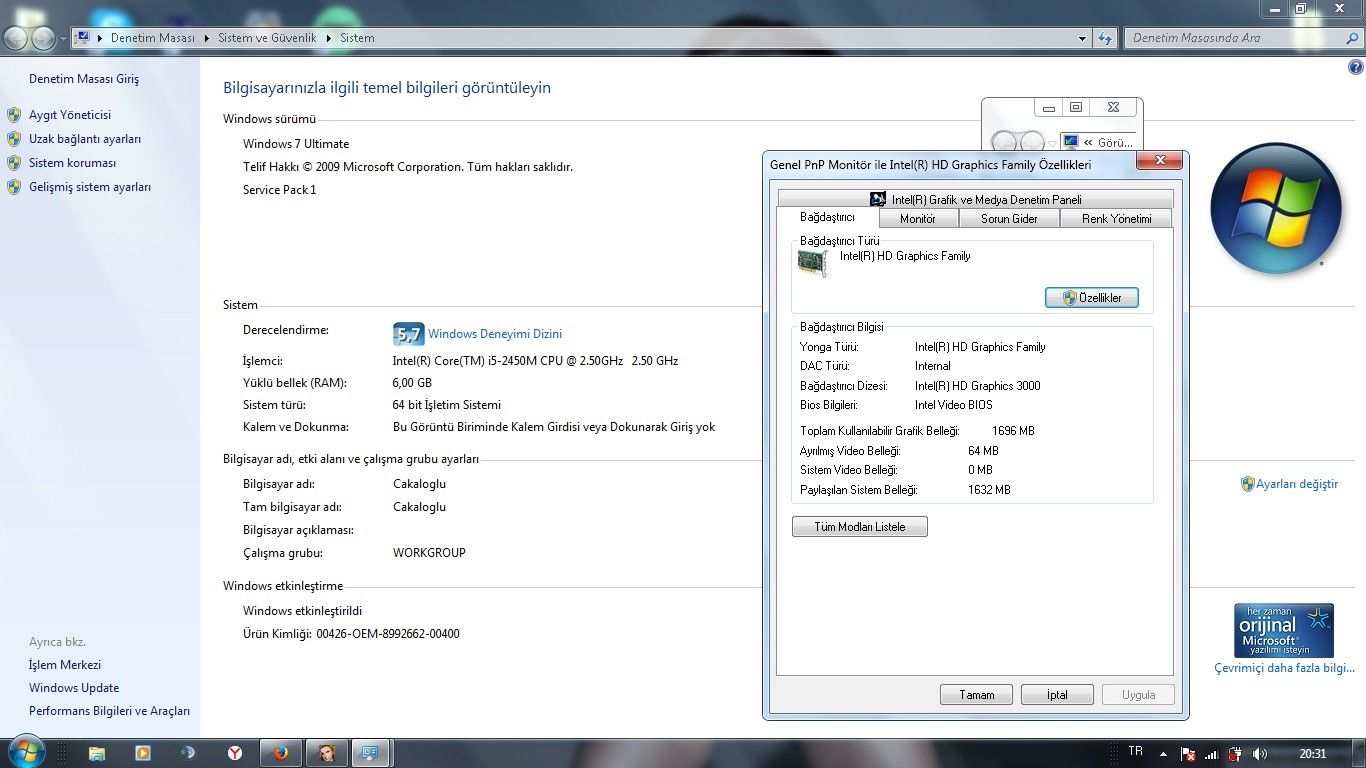The image size is (1366, 768).
Task: Click the shield icon beside Ayarları değiştir
Action: coord(1247,484)
